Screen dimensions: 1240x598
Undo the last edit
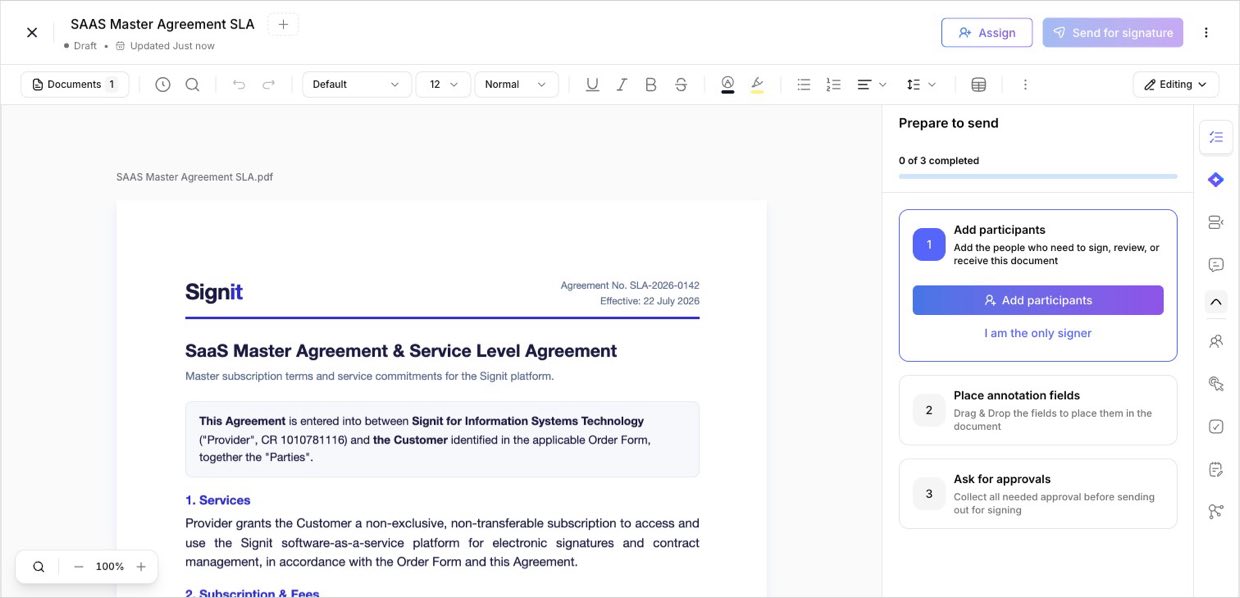point(238,85)
